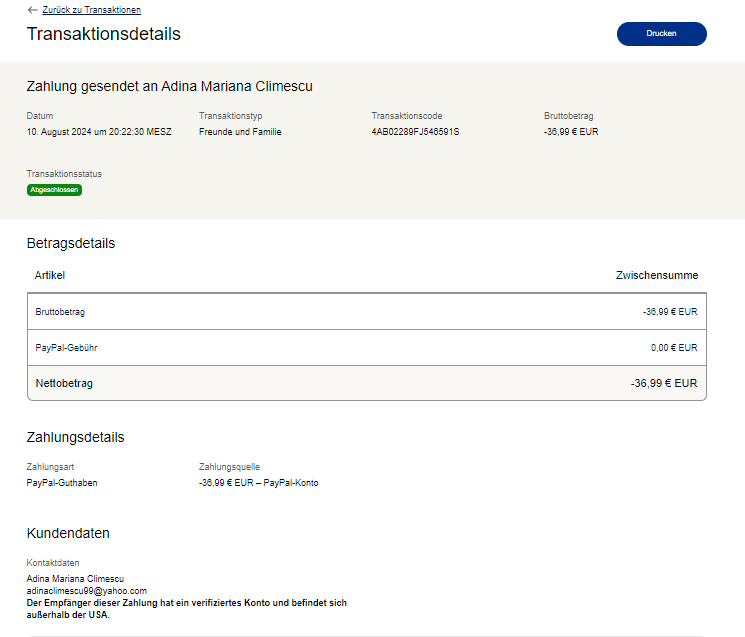Click the green Abgeschlossen status badge

tap(54, 190)
